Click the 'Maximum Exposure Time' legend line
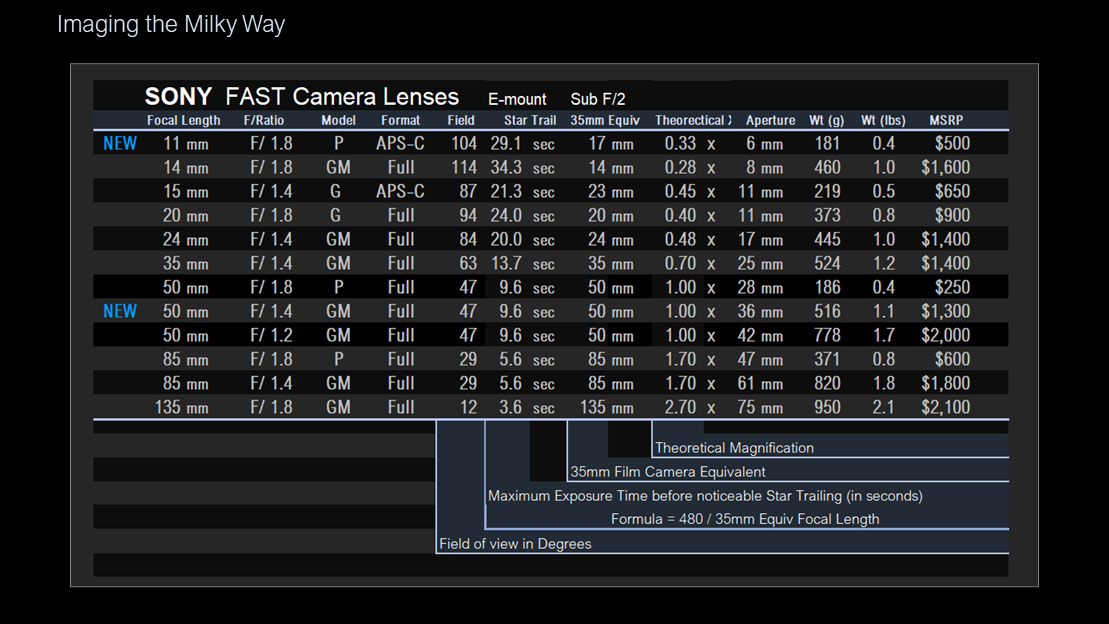The height and width of the screenshot is (624, 1109). tap(705, 496)
